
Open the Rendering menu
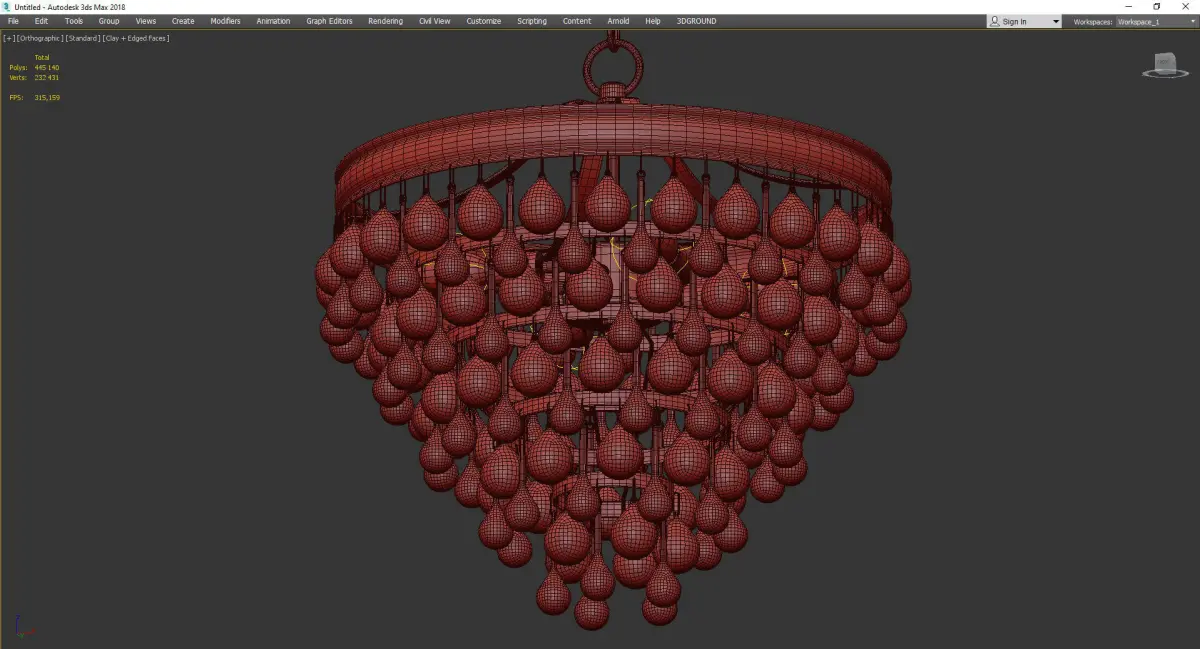[x=385, y=21]
